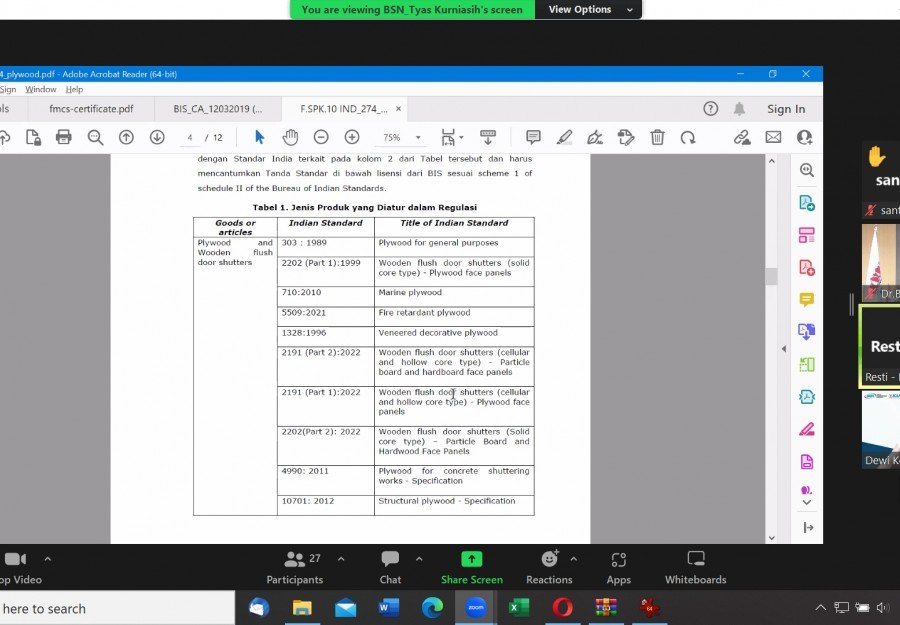Toggle Stop Video camera in Zoom

15,560
